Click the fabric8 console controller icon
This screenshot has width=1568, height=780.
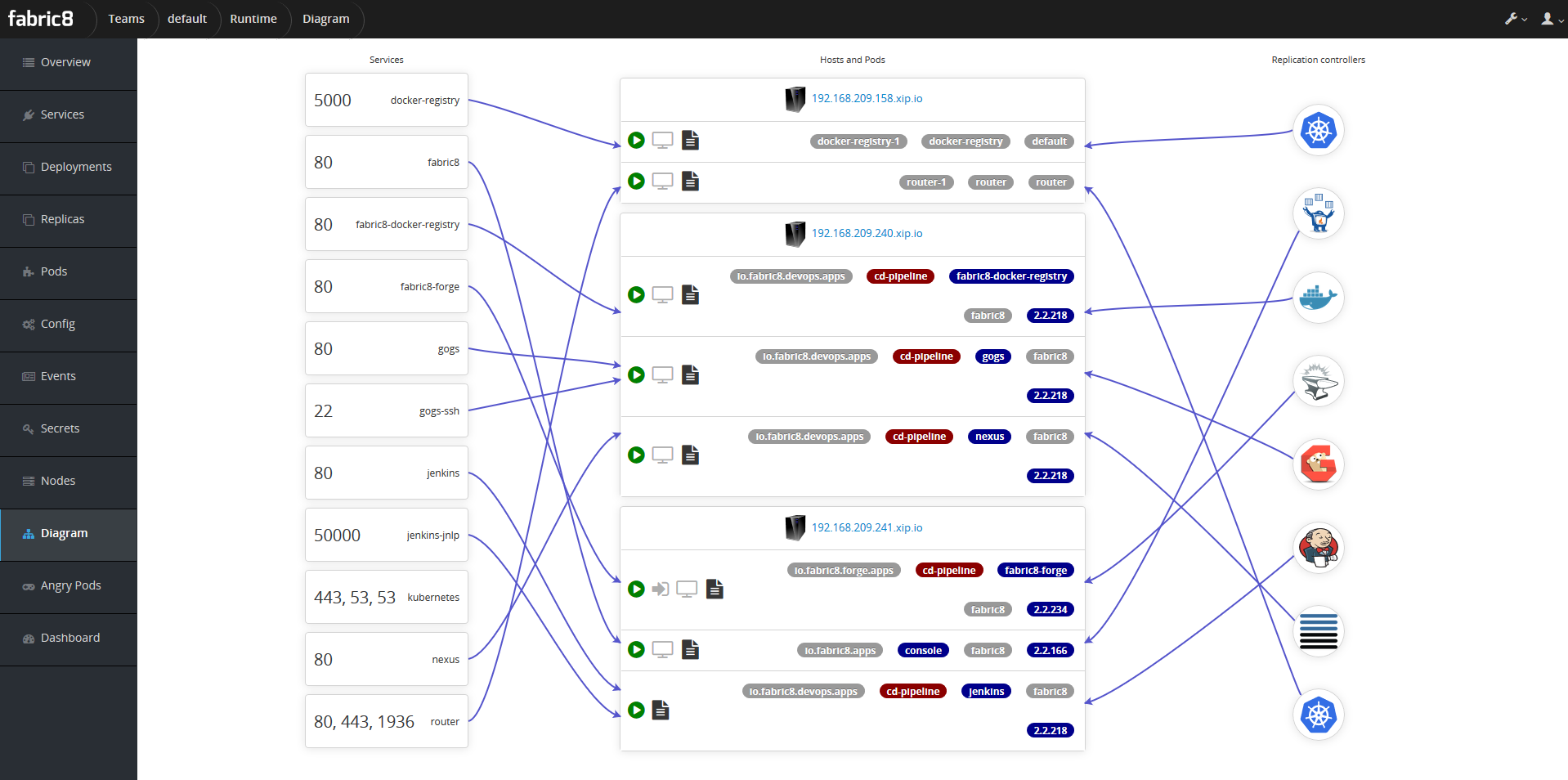pyautogui.click(x=1318, y=214)
